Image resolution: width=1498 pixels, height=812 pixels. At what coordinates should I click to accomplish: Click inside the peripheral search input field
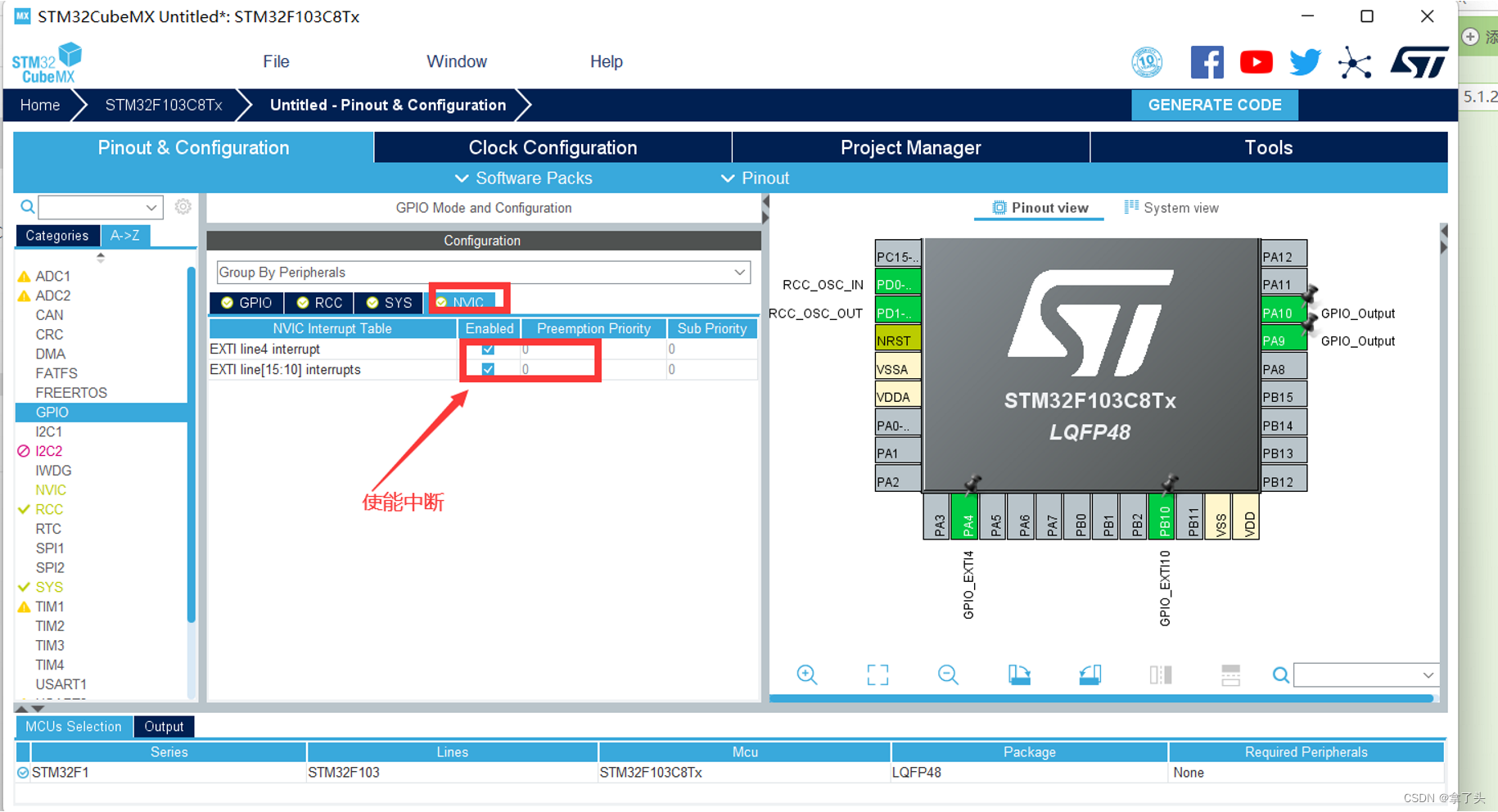point(94,206)
